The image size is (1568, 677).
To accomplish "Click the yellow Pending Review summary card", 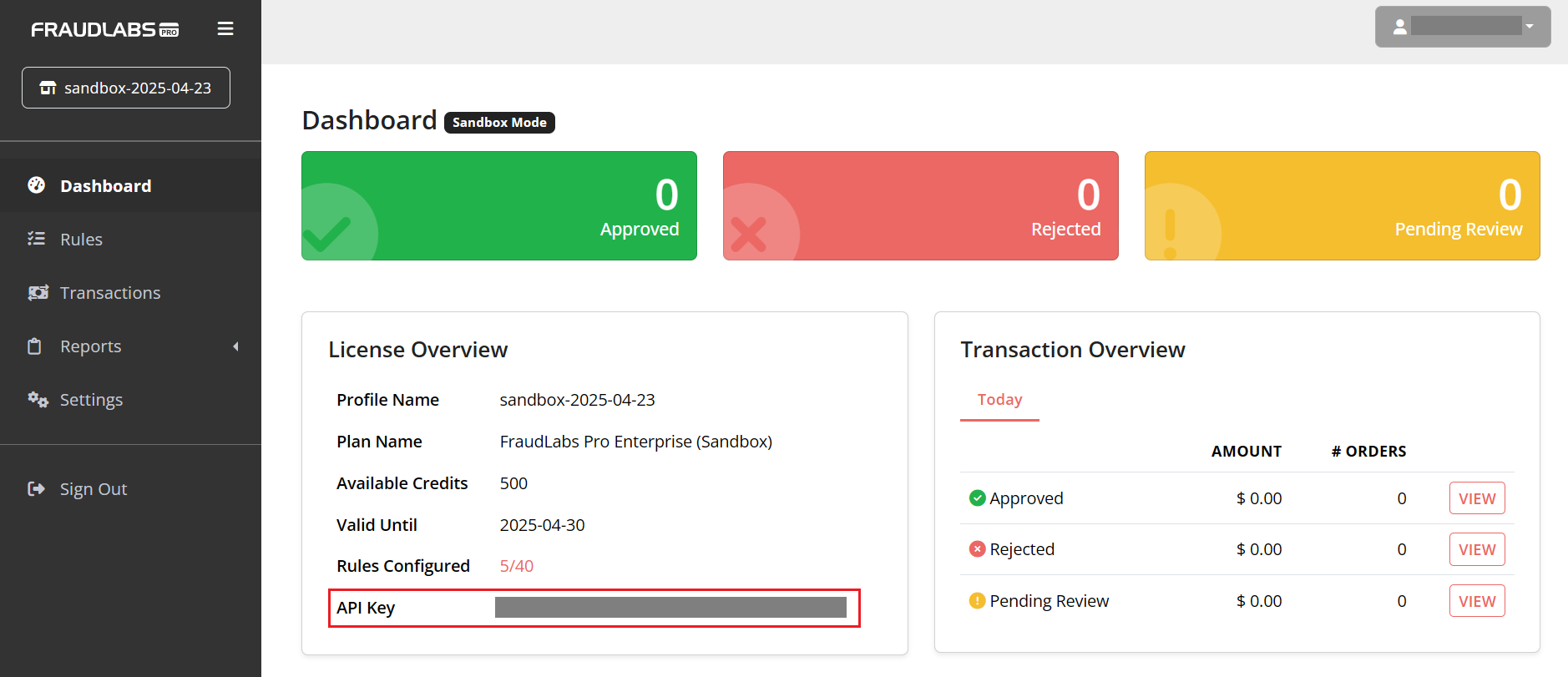I will [x=1342, y=205].
